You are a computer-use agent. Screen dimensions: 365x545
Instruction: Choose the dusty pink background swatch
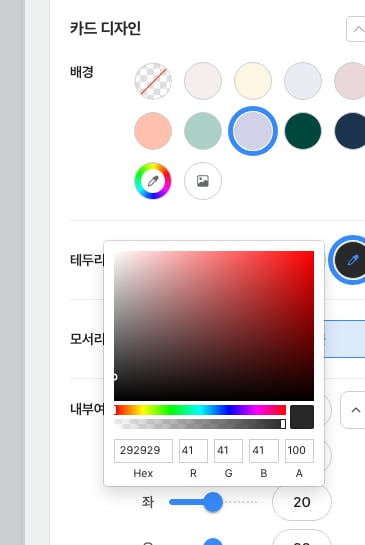pyautogui.click(x=350, y=81)
